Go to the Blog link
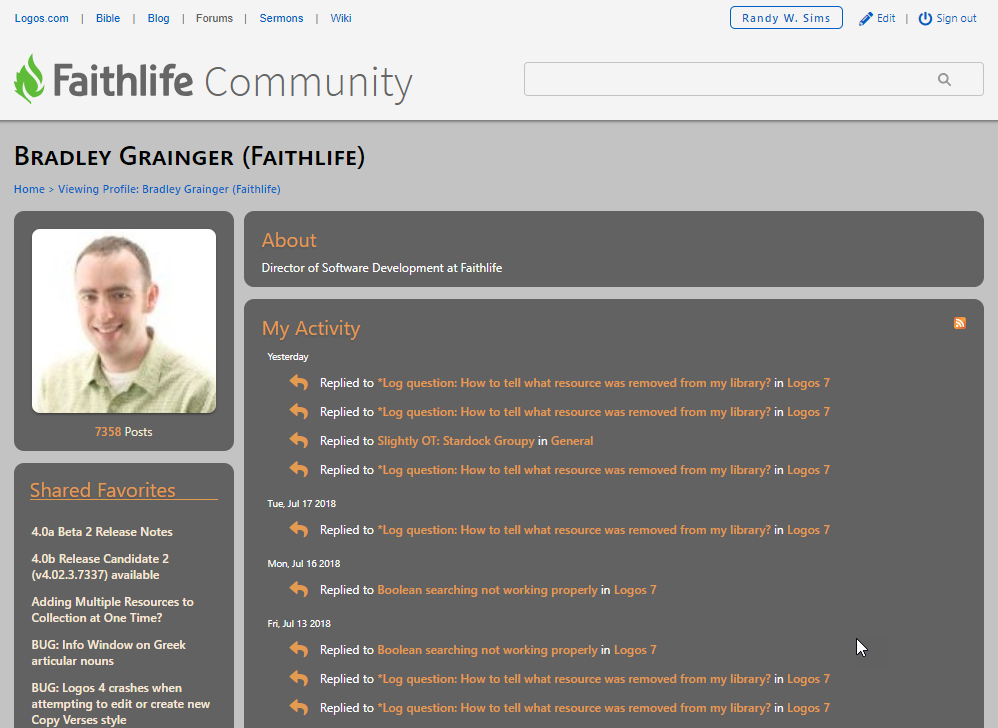Image resolution: width=998 pixels, height=728 pixels. coord(158,18)
